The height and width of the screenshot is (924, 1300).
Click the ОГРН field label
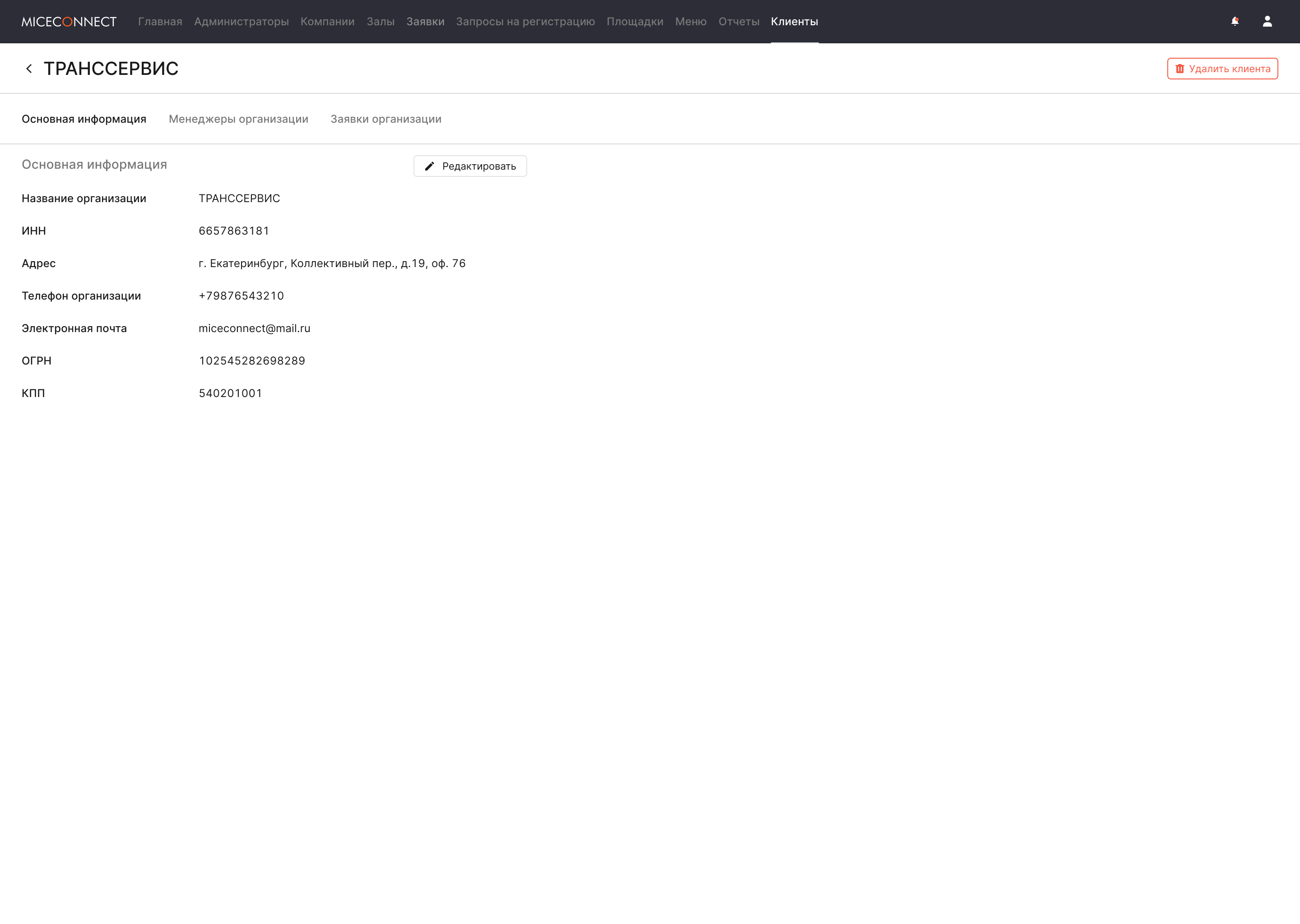point(37,361)
